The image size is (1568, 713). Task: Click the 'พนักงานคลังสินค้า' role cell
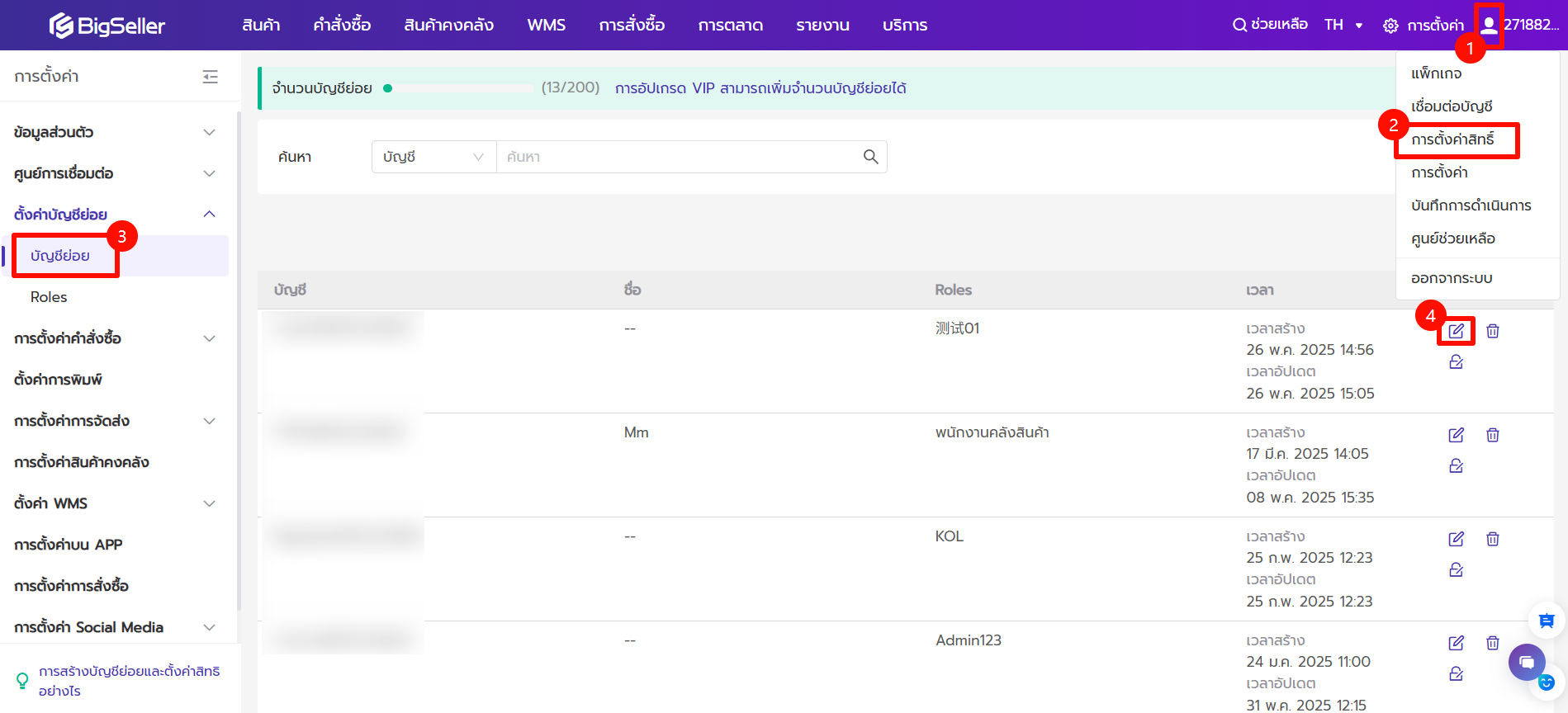point(992,432)
